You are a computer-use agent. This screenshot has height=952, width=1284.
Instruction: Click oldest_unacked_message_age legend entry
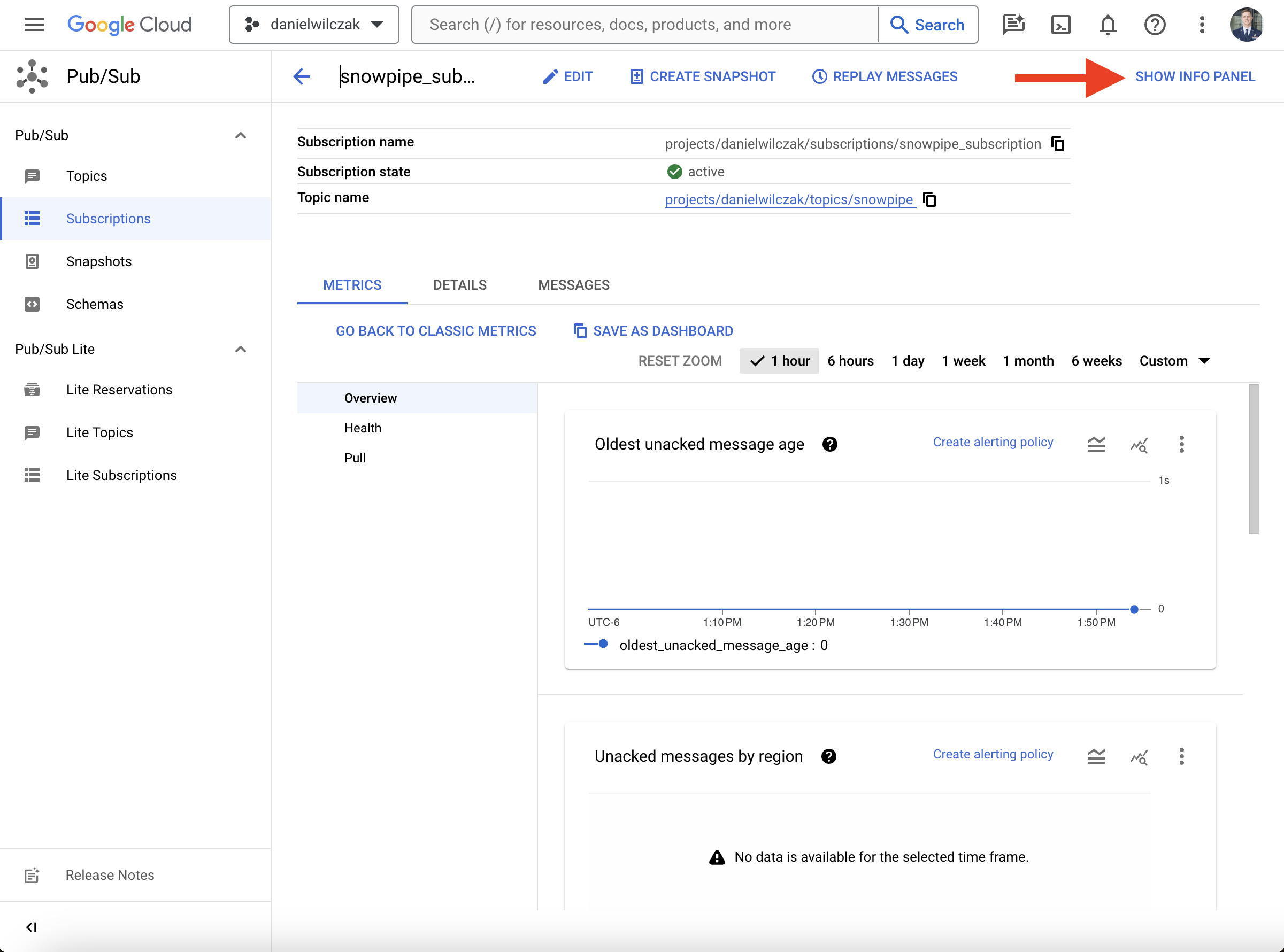(706, 645)
